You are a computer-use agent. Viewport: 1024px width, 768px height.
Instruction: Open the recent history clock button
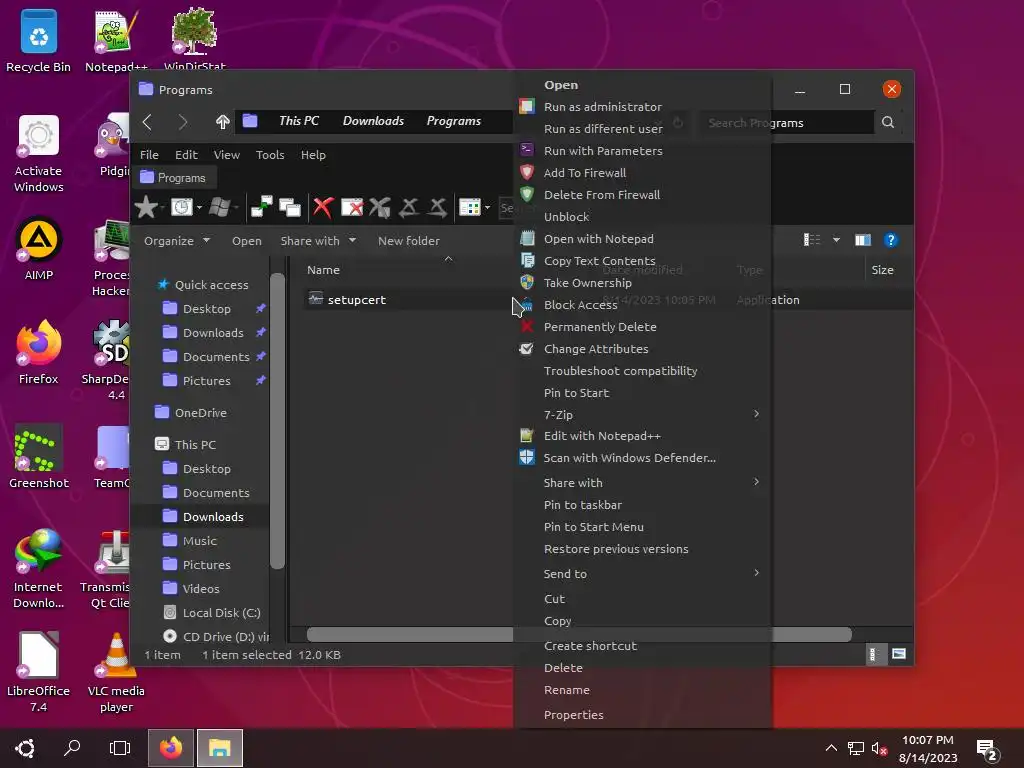(x=182, y=208)
